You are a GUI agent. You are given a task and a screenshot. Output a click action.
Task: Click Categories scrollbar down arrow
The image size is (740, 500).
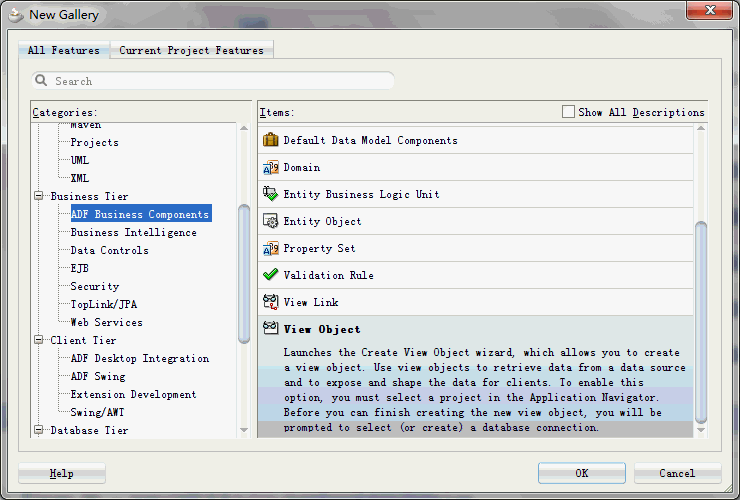pyautogui.click(x=244, y=430)
